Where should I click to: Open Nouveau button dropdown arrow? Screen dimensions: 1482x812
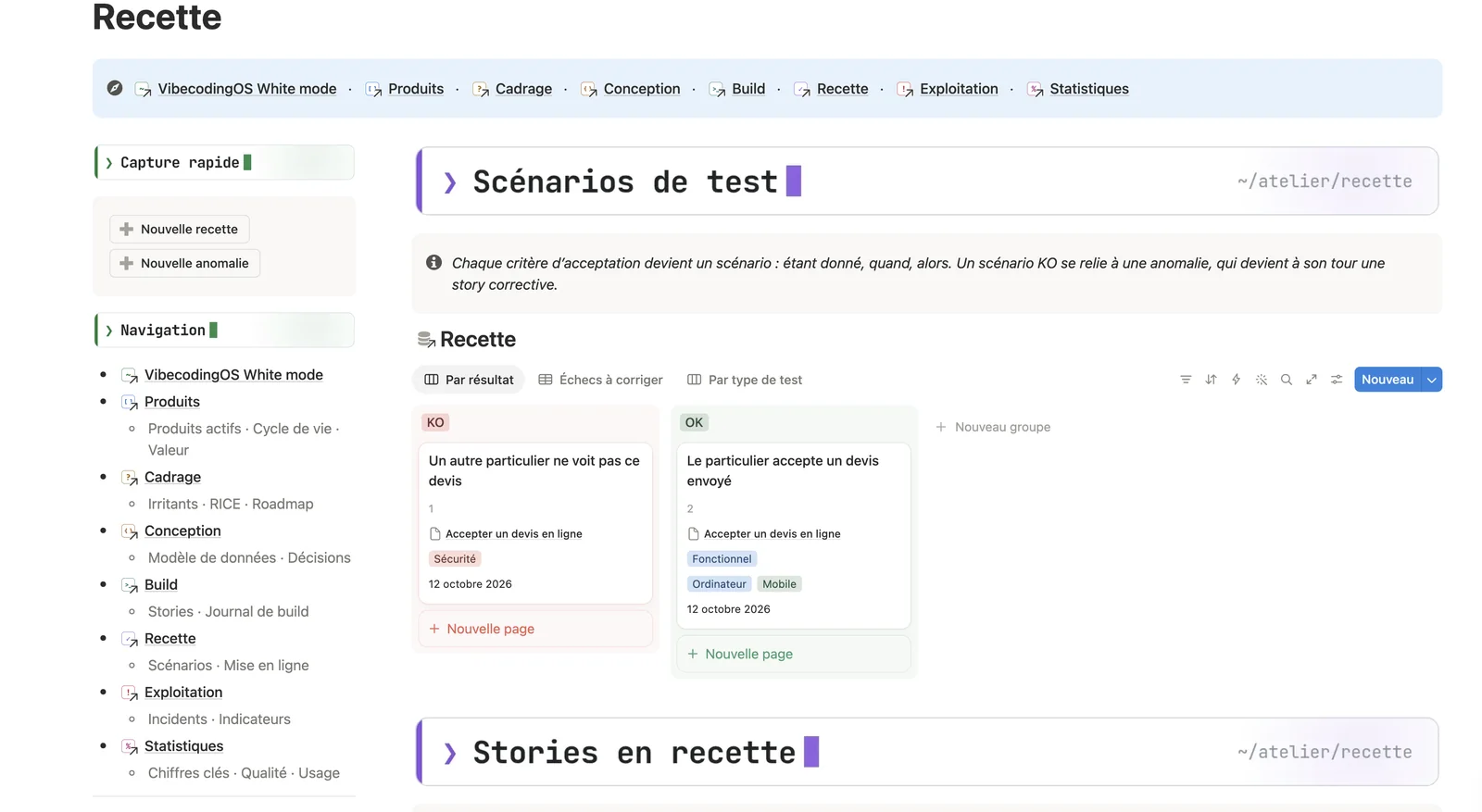point(1432,380)
